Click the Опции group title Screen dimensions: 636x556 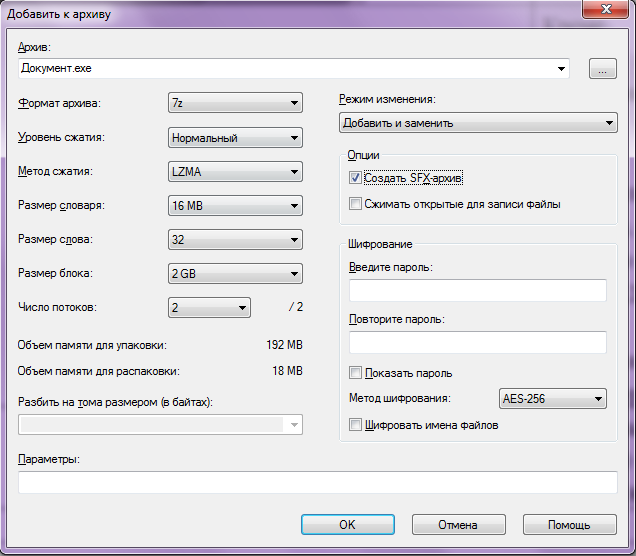click(x=363, y=155)
